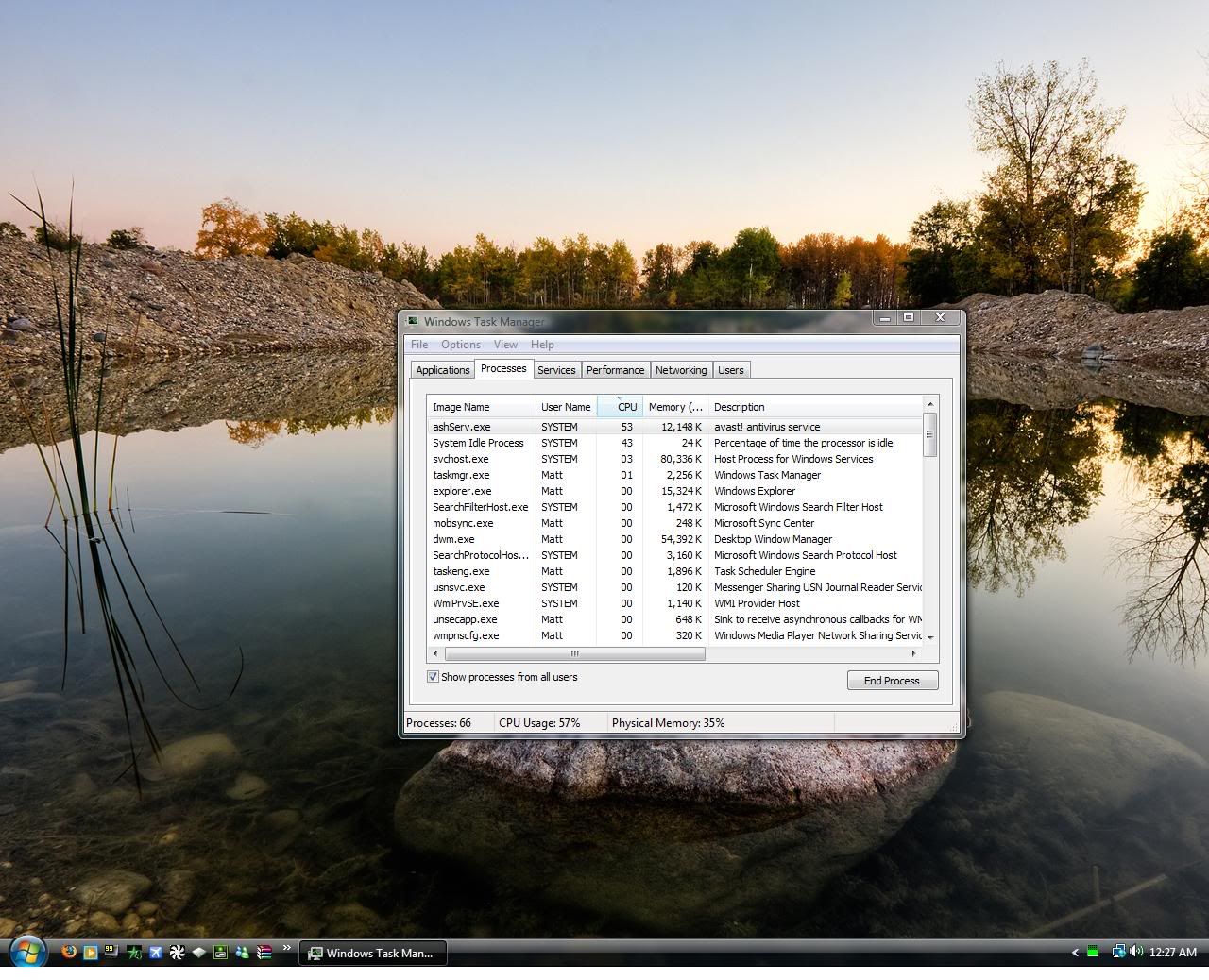1209x980 pixels.
Task: Sort by the Image Name column
Action: [x=481, y=407]
